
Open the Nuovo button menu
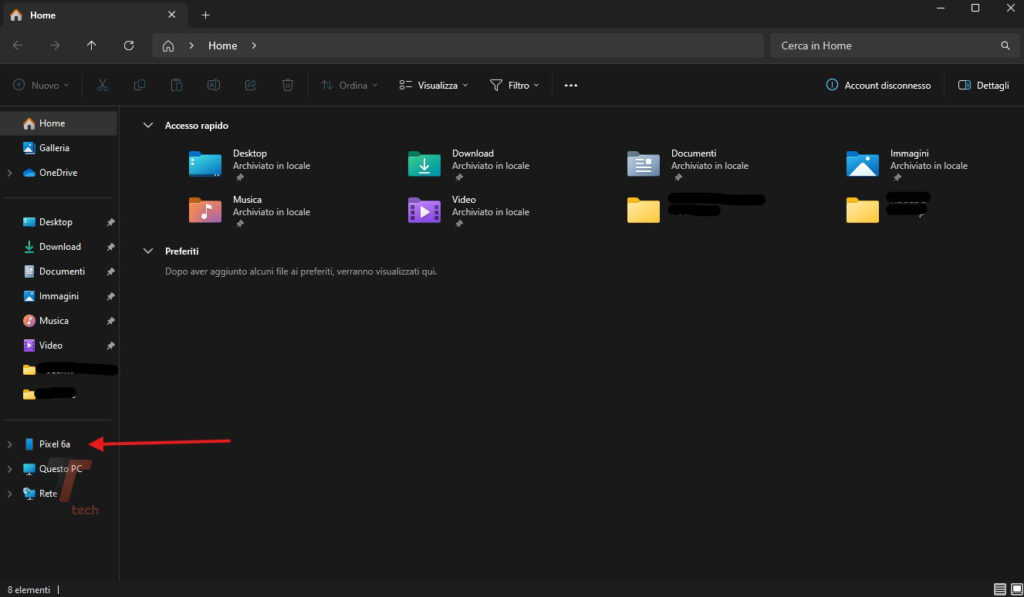[x=40, y=85]
